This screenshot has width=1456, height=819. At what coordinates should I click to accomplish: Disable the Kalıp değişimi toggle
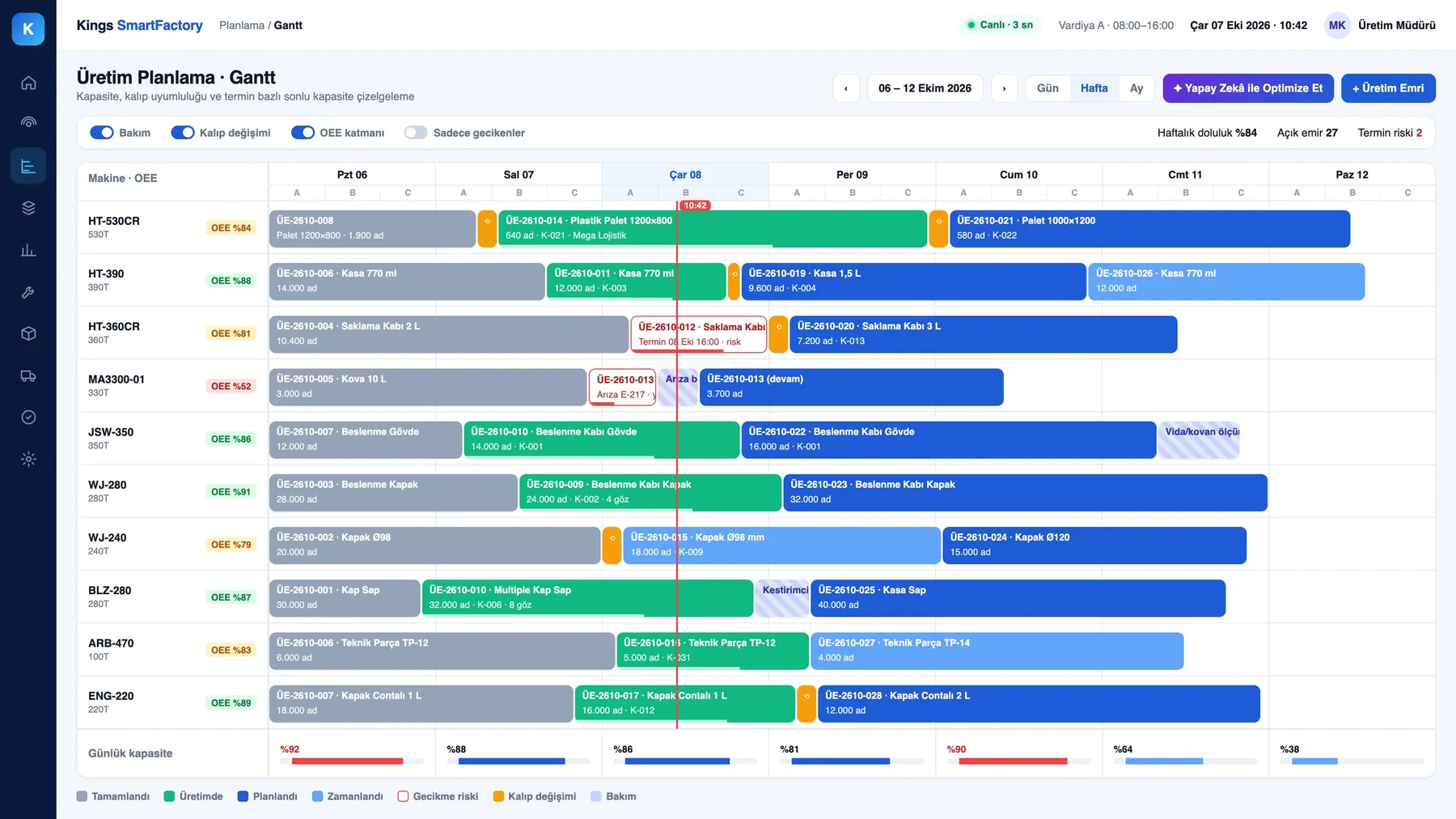tap(183, 133)
